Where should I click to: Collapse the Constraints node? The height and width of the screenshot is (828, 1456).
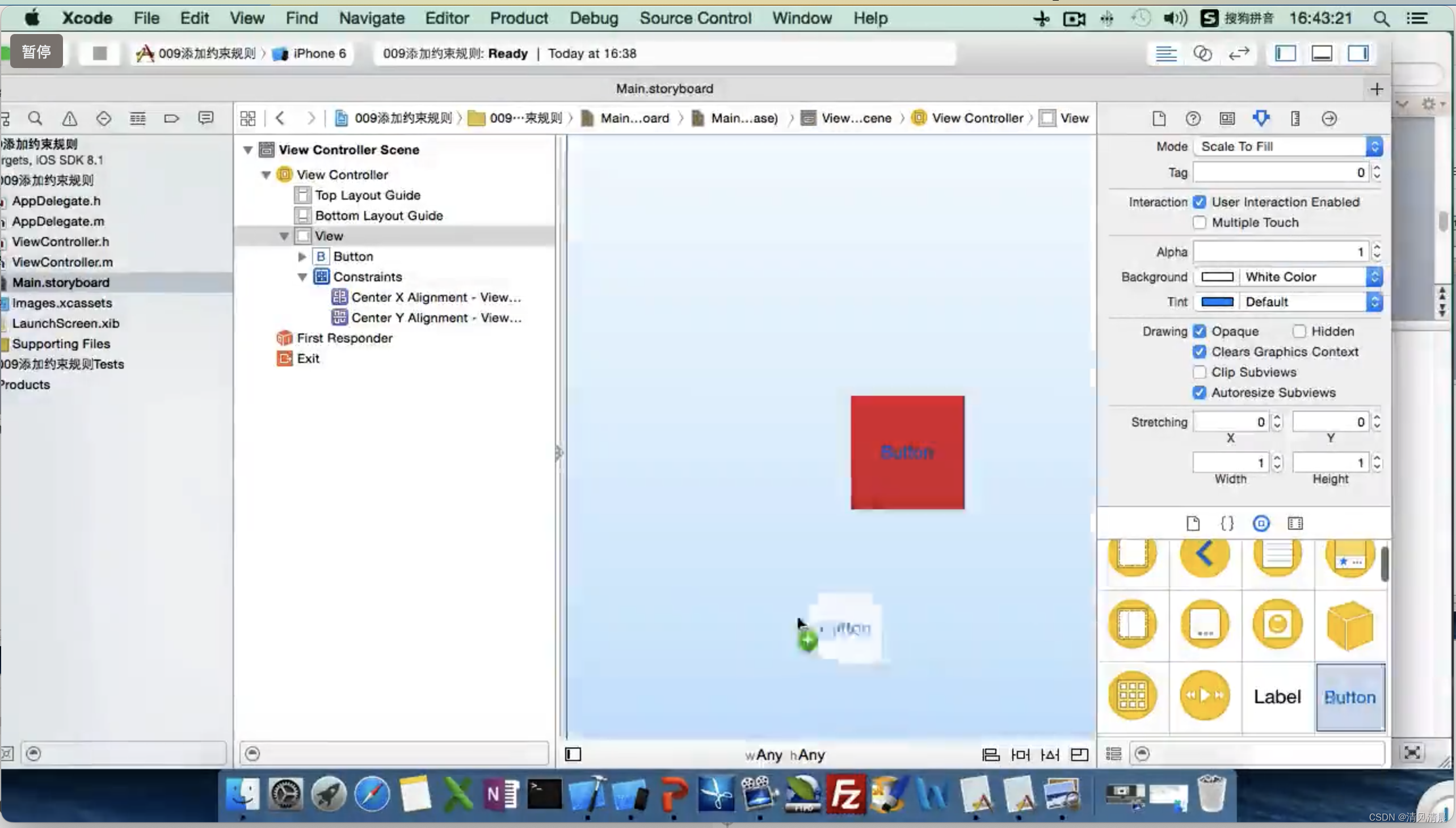(x=302, y=277)
